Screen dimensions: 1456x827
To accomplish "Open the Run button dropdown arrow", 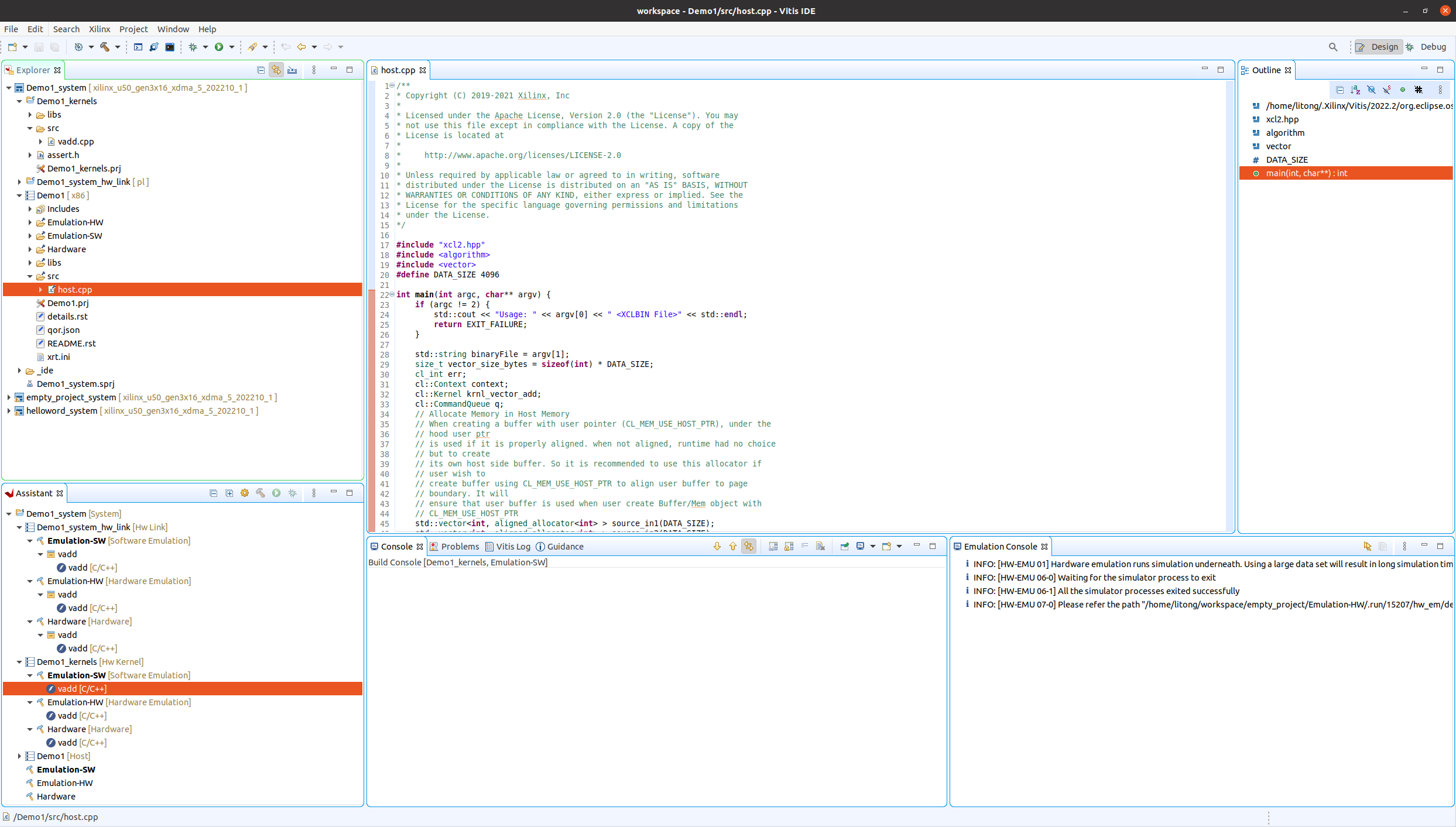I will pyautogui.click(x=232, y=47).
